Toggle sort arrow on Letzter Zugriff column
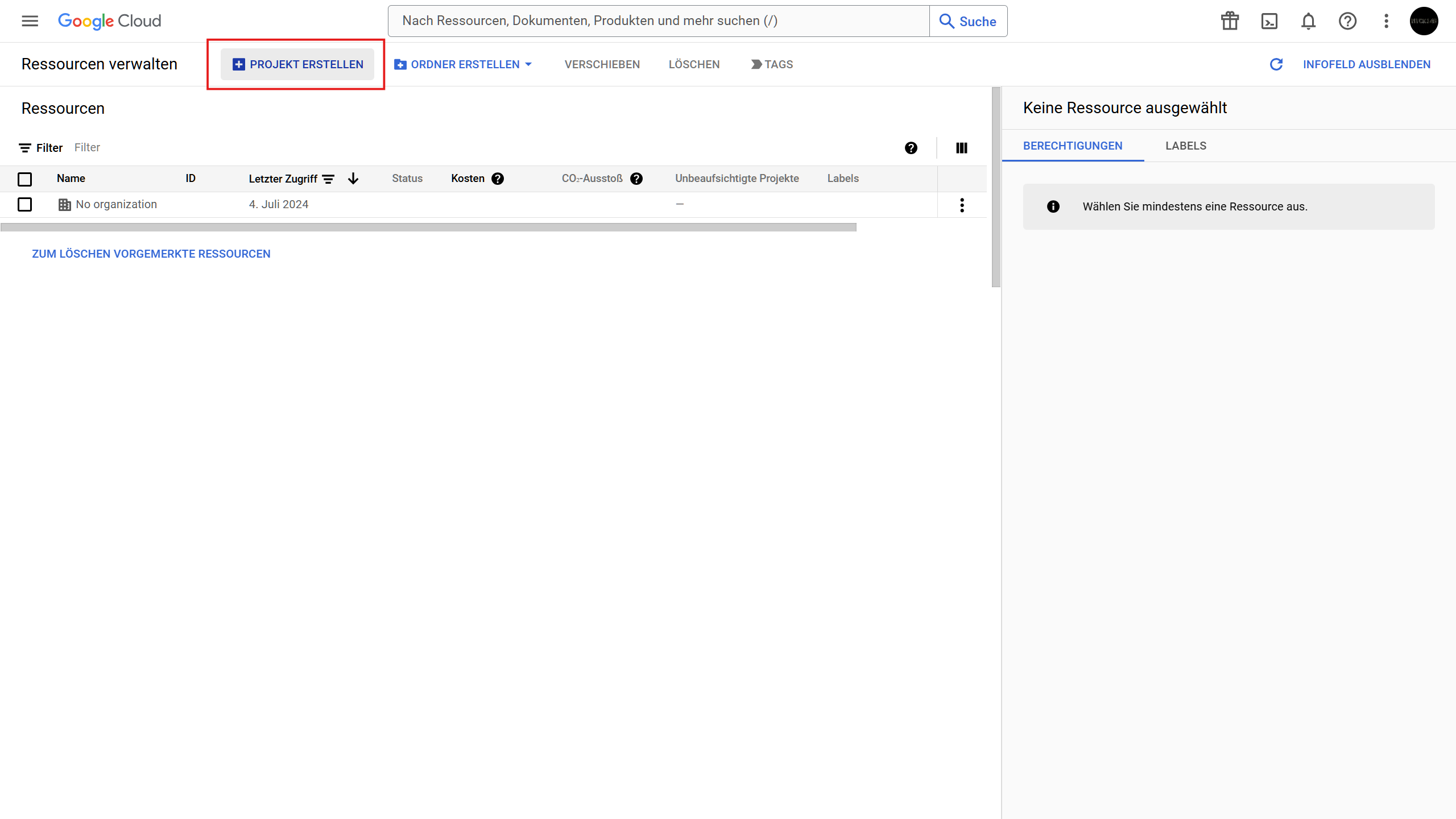 coord(353,179)
